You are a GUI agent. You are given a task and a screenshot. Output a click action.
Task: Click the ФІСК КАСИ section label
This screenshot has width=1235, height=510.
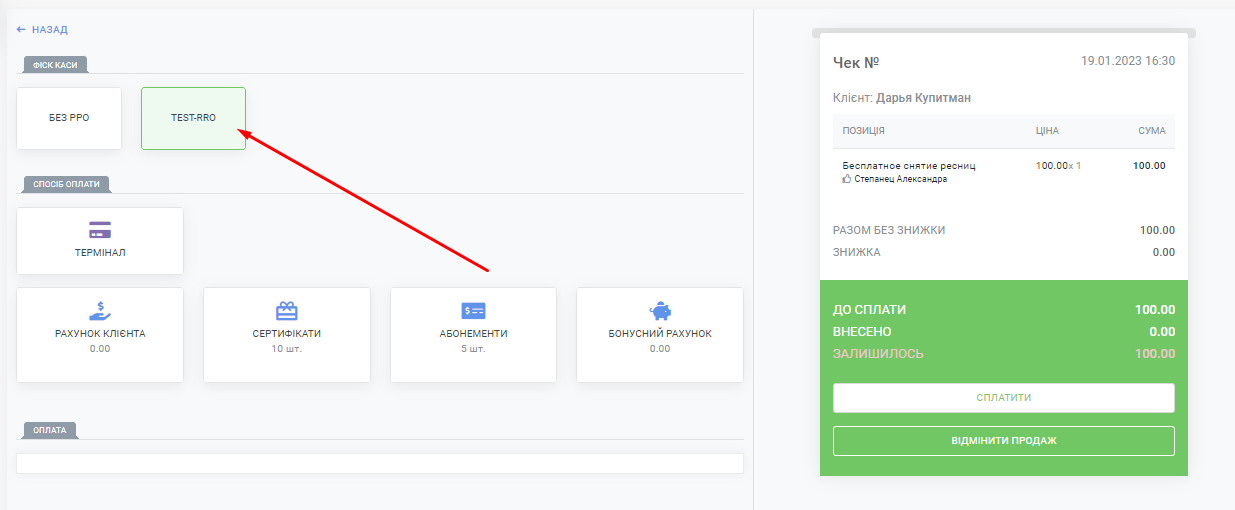point(55,64)
